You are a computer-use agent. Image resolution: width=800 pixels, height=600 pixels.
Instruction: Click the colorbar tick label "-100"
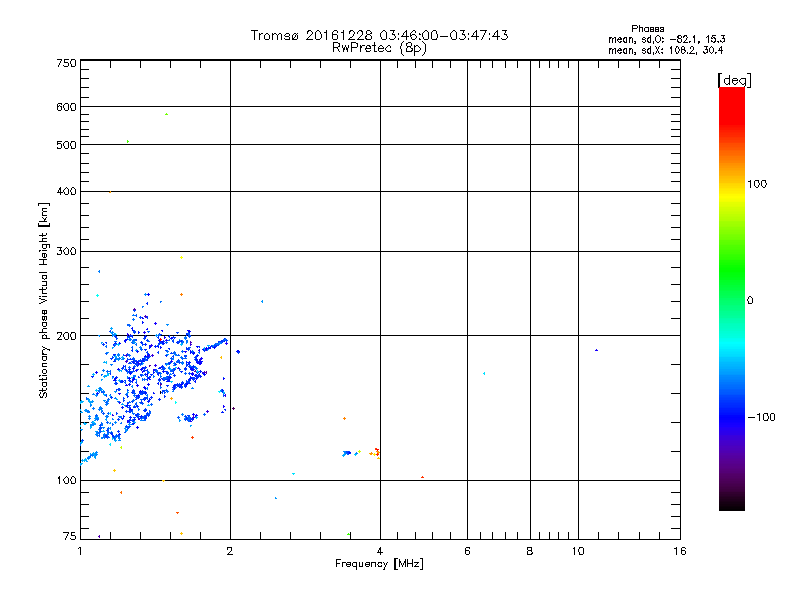761,417
